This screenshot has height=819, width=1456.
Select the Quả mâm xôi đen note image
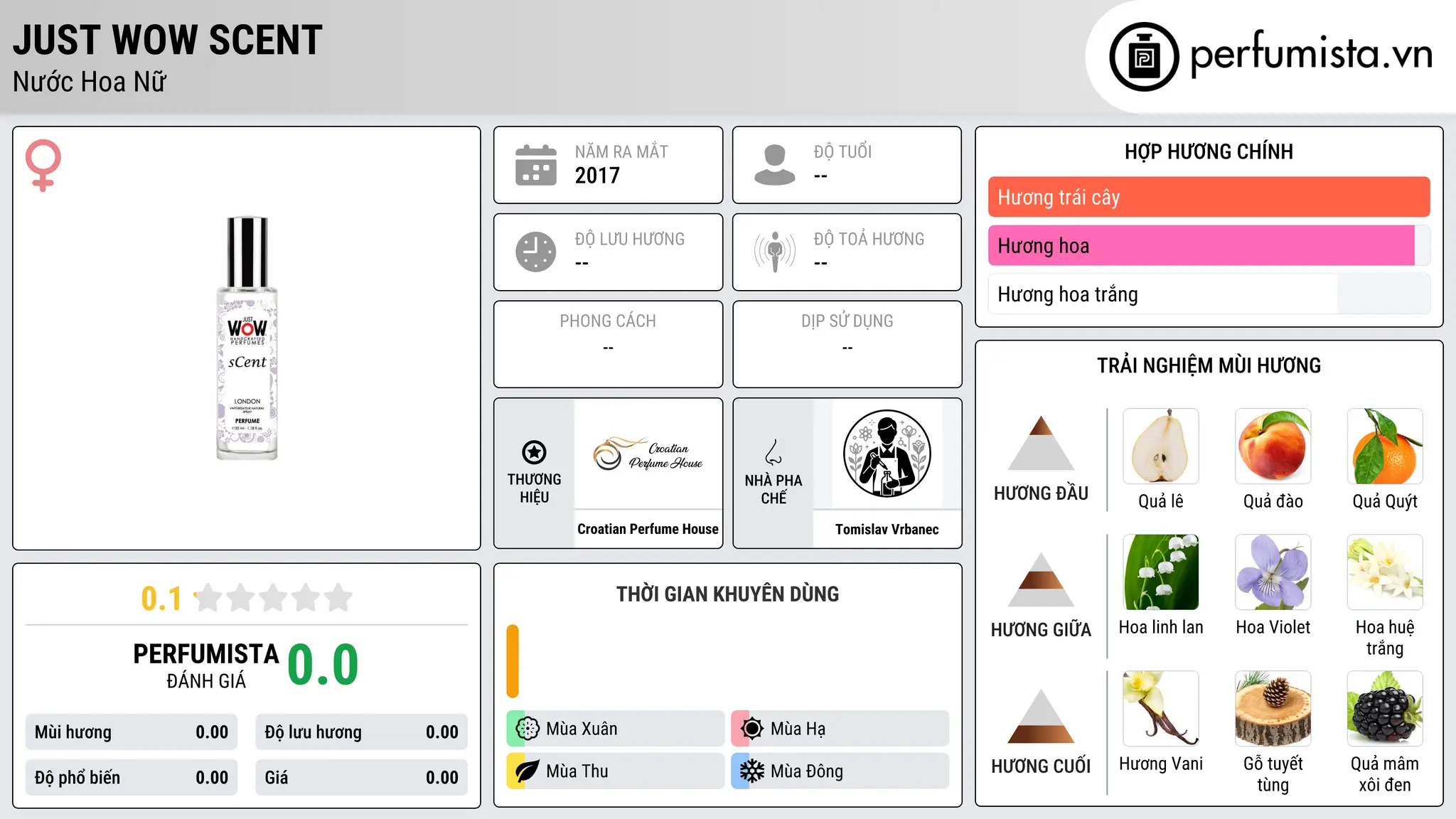tap(1385, 709)
